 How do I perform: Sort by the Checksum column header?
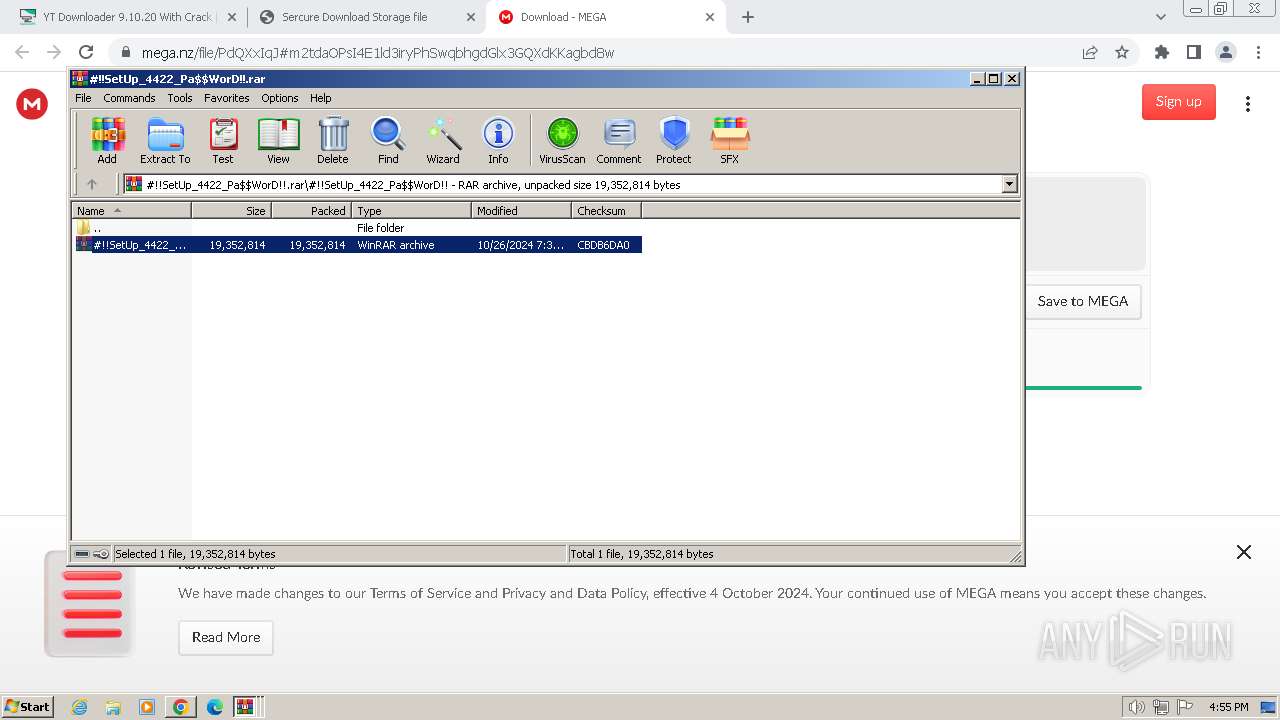click(x=606, y=210)
